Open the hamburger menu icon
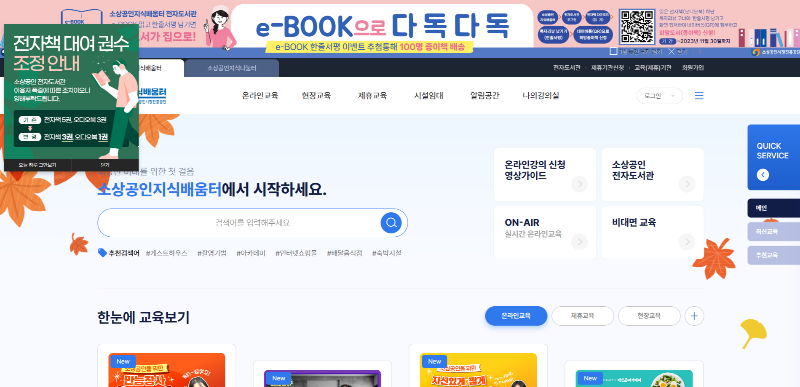 click(699, 96)
